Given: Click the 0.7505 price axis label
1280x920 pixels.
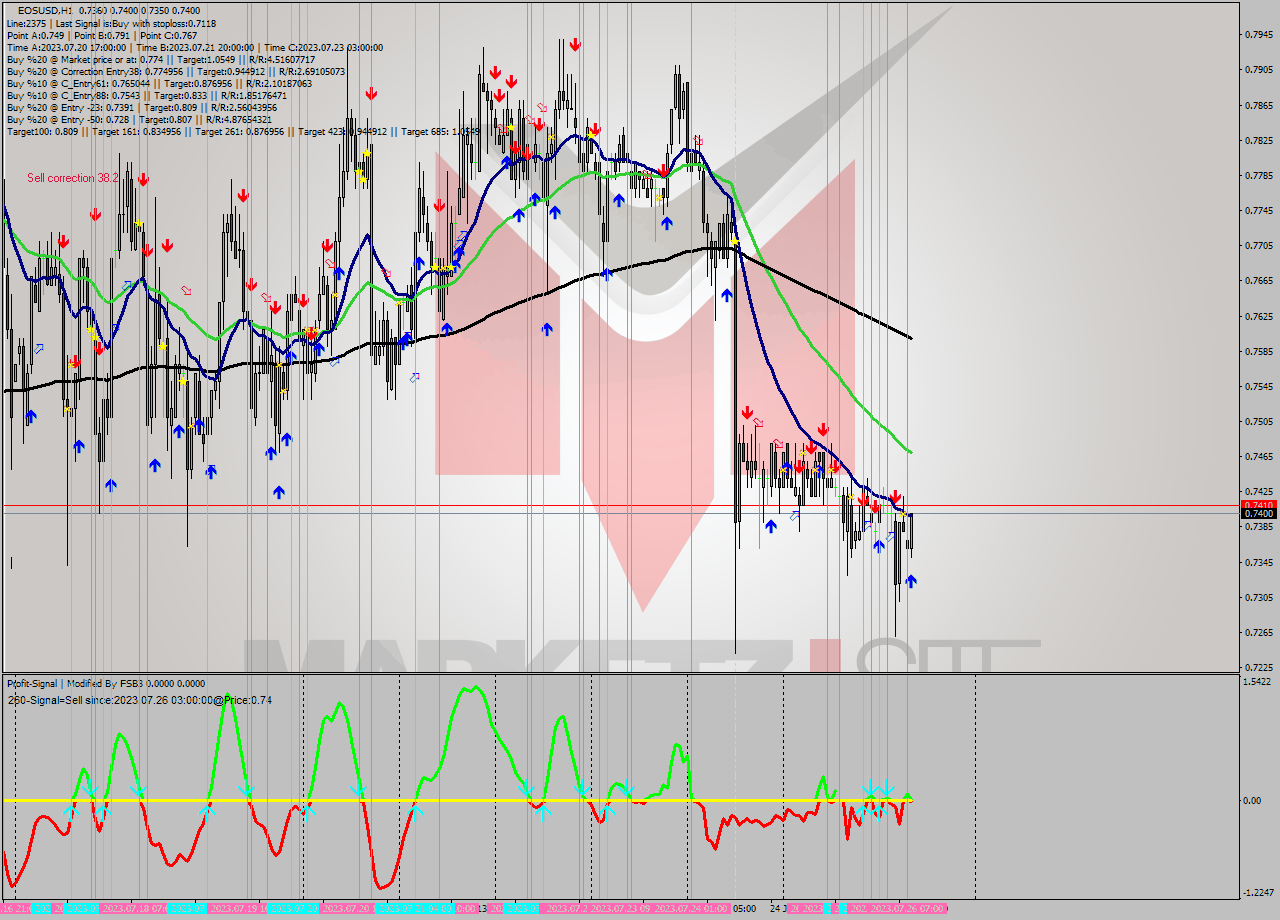Looking at the screenshot, I should 1258,421.
